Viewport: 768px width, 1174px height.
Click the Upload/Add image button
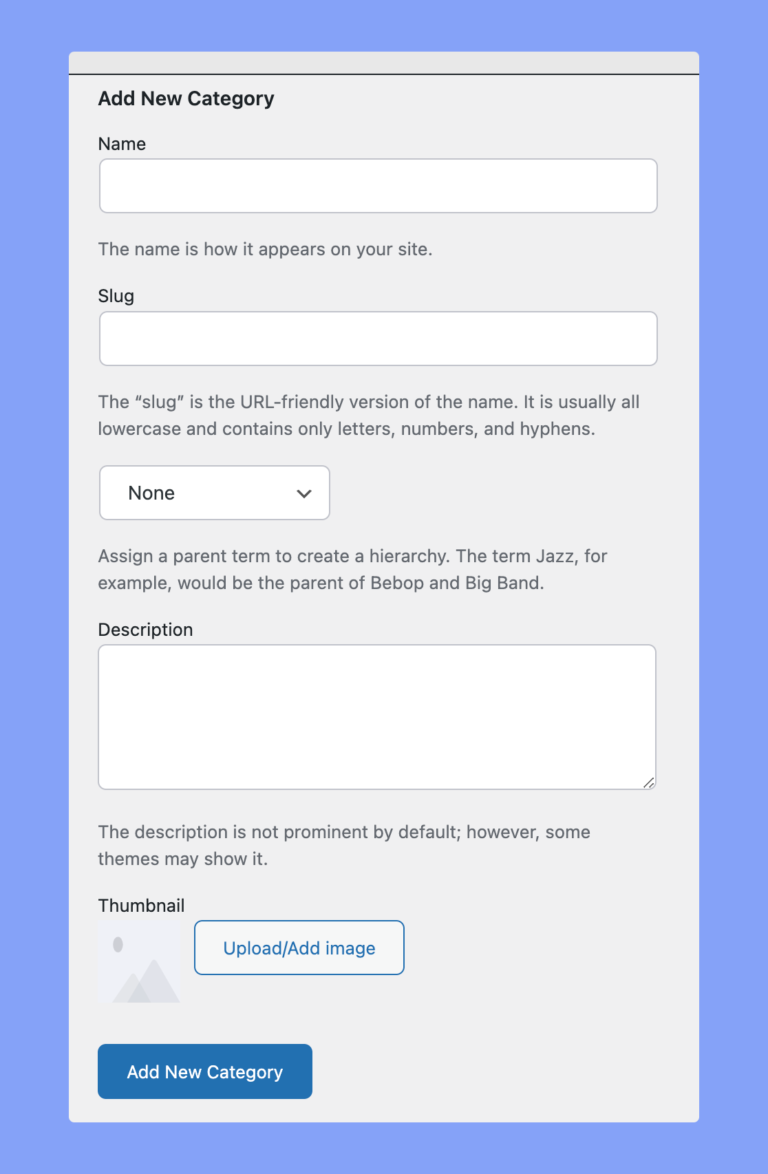(x=298, y=947)
